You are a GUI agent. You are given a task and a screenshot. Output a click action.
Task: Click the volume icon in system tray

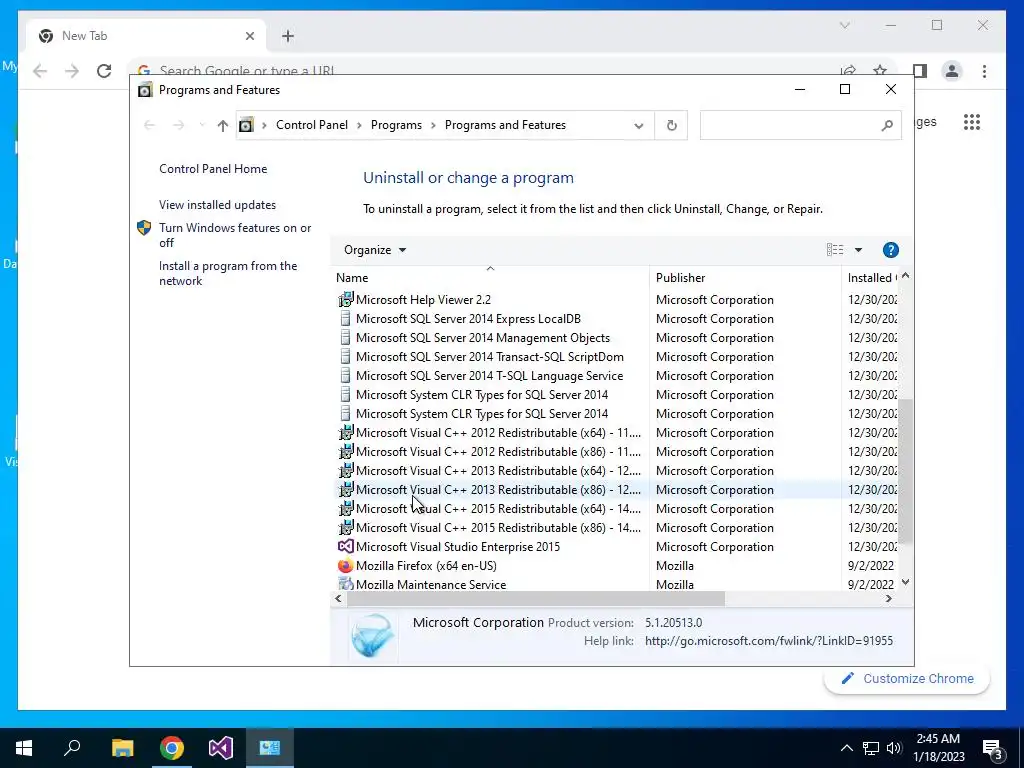tap(894, 748)
